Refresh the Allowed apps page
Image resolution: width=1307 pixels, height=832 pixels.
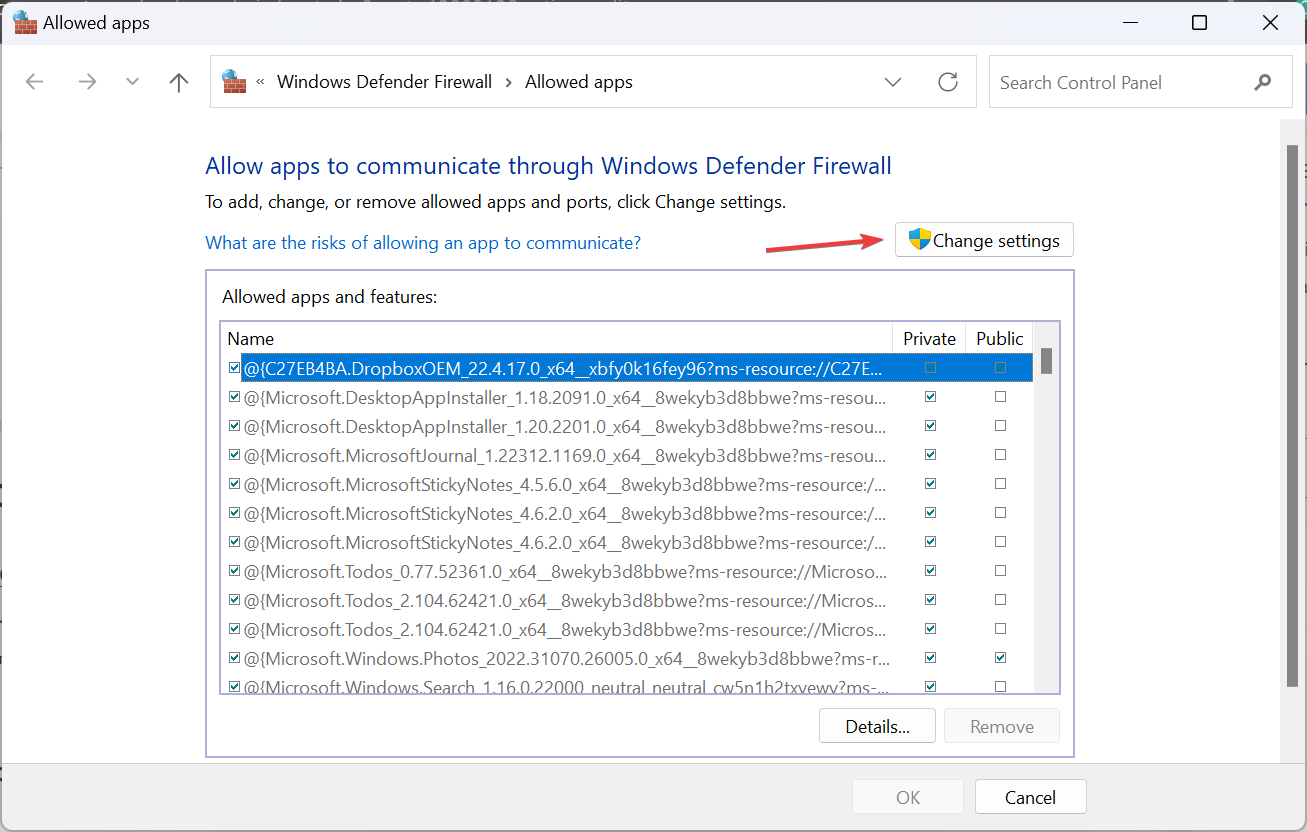pos(948,82)
